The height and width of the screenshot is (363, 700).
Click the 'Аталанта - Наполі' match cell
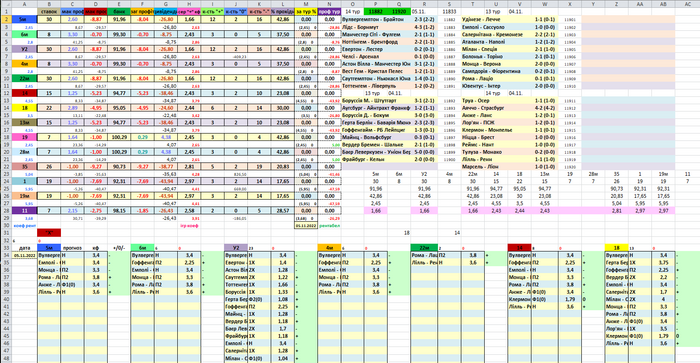coord(496,42)
